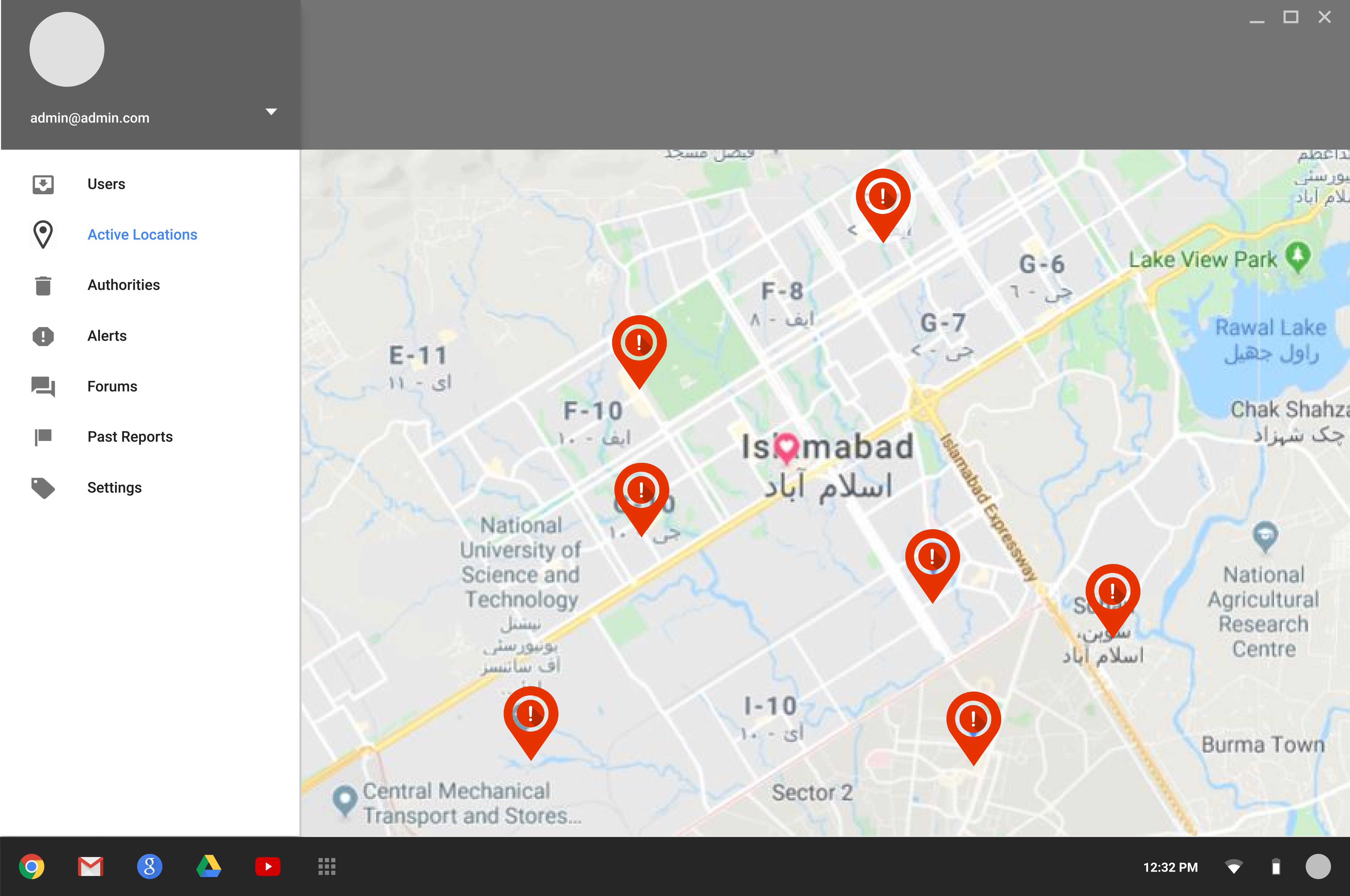Open the Alerts menu item
1350x896 pixels.
(107, 336)
